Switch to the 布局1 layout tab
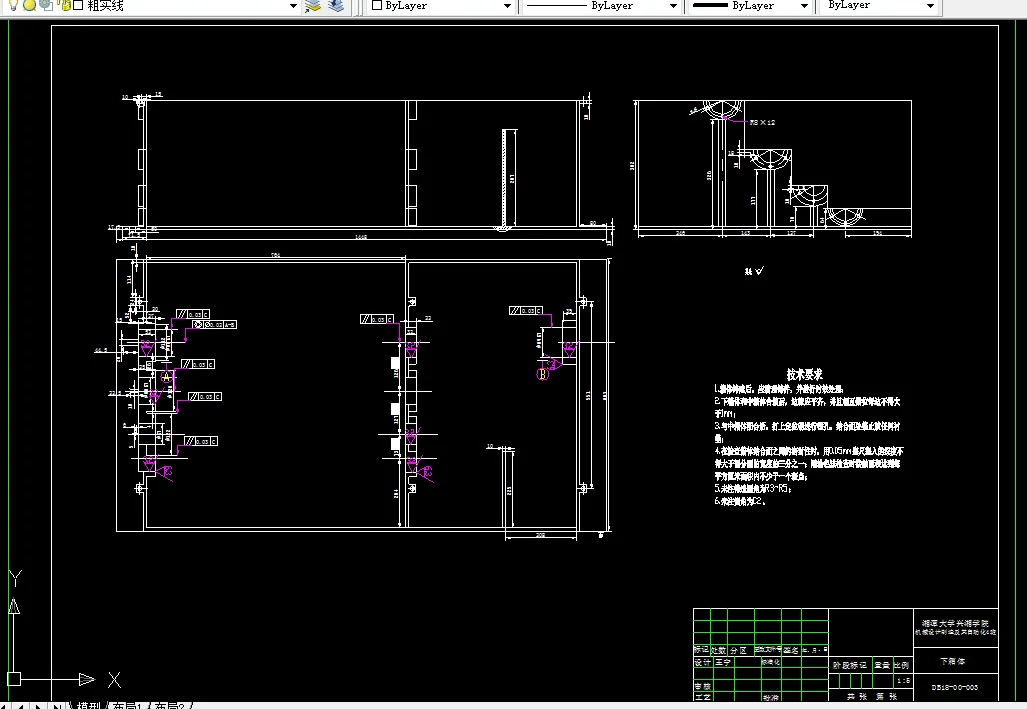Image resolution: width=1027 pixels, height=709 pixels. (128, 705)
